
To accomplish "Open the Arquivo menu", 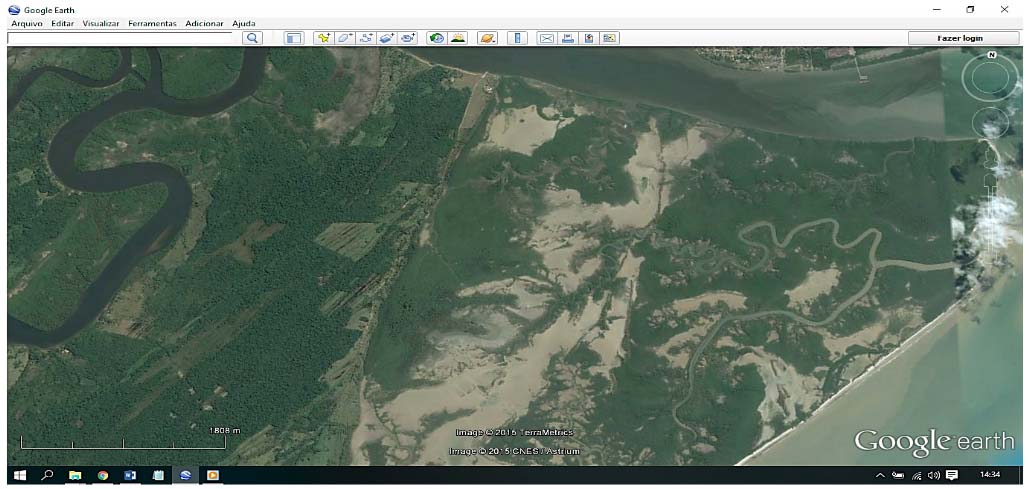I will tap(27, 23).
